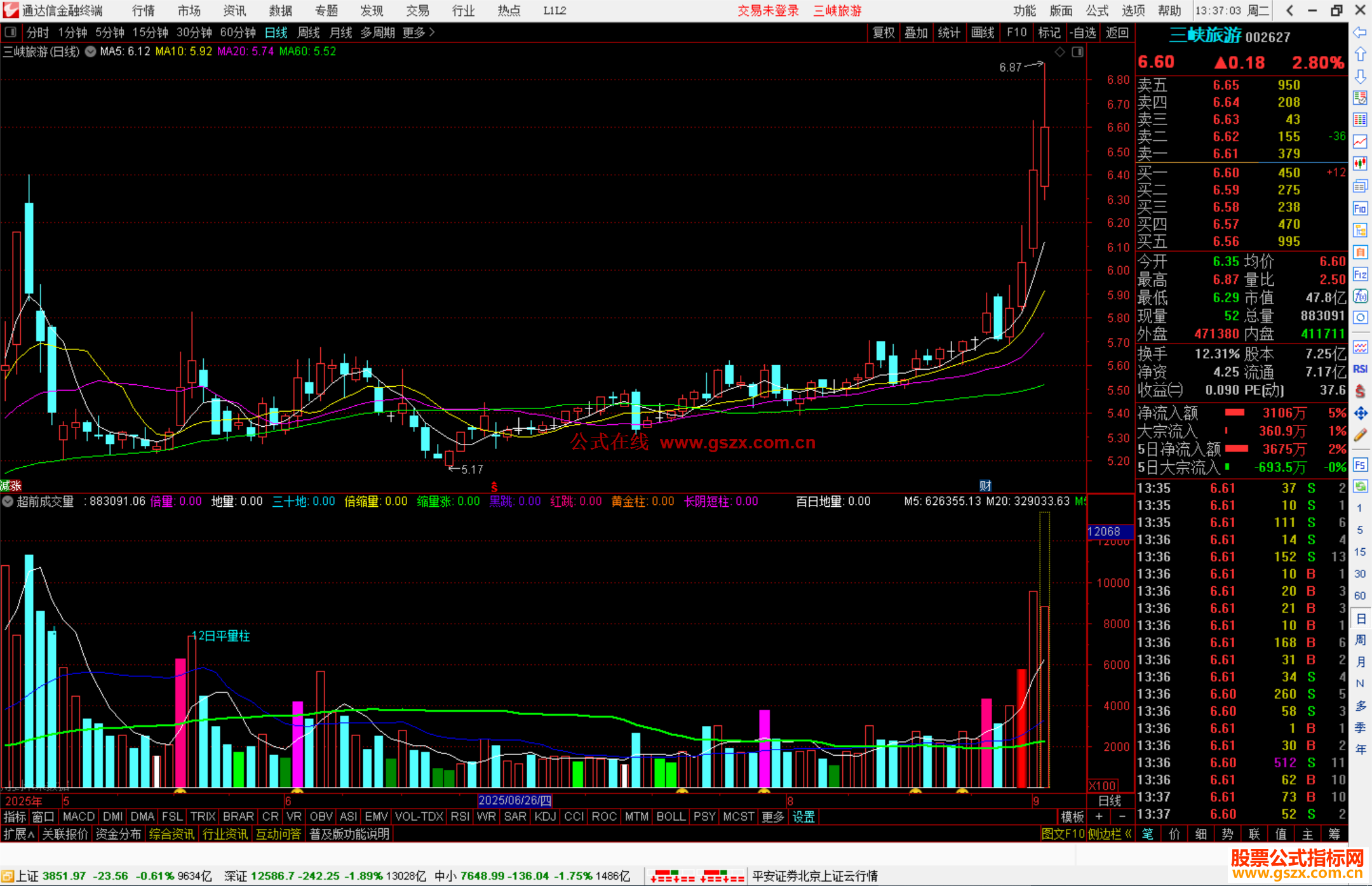Click the 5日净流入额 red progress bar
The height and width of the screenshot is (886, 1372).
point(1237,448)
